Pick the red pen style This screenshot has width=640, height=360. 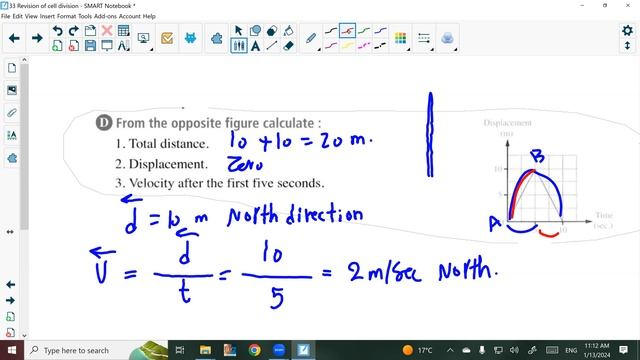coord(347,31)
